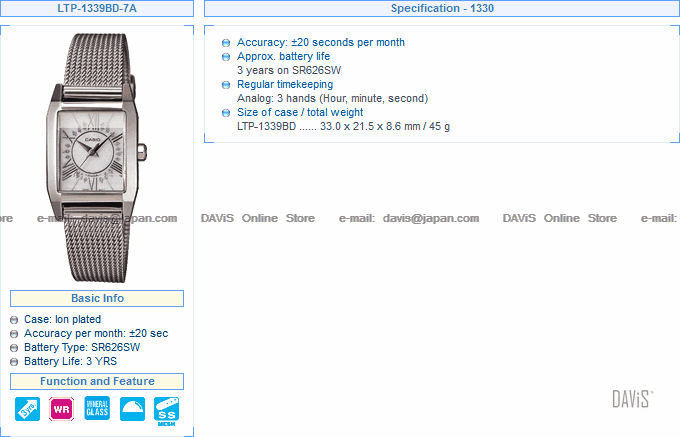This screenshot has width=680, height=437.
Task: Click the bullet beside Size of case / total weight
Action: click(x=226, y=113)
